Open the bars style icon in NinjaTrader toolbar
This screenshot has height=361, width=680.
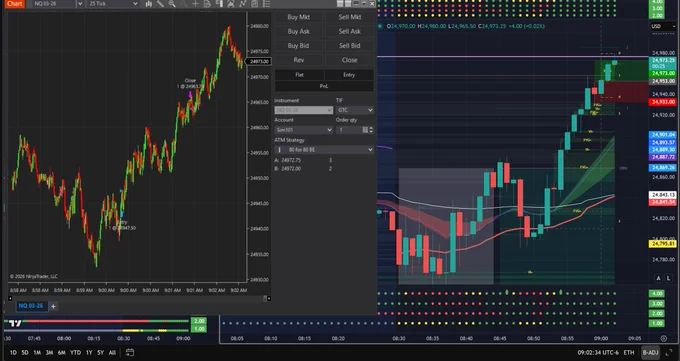[x=149, y=4]
